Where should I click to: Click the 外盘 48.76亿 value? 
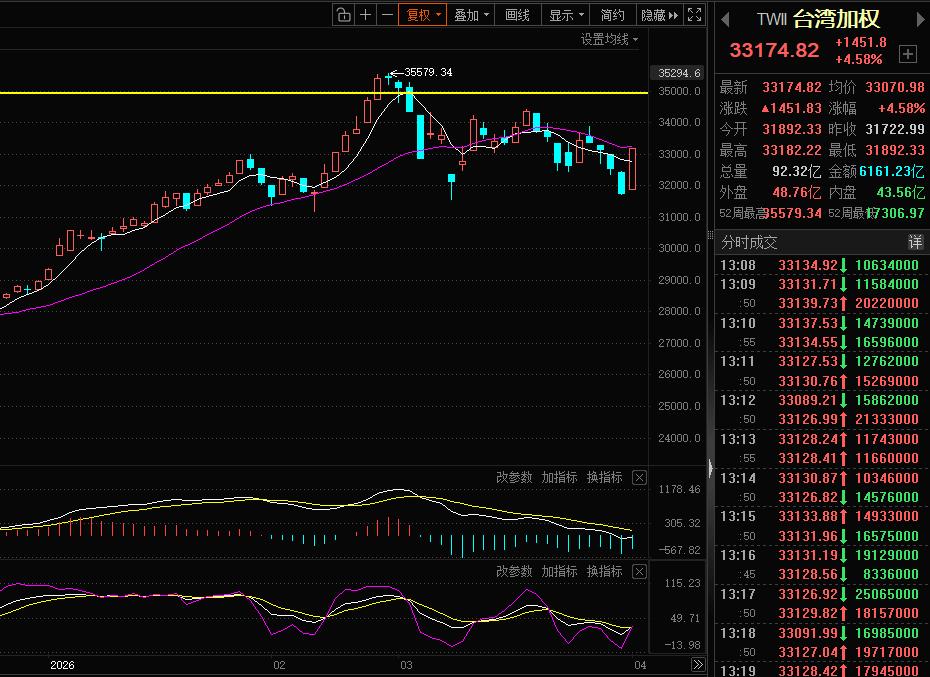pos(797,192)
